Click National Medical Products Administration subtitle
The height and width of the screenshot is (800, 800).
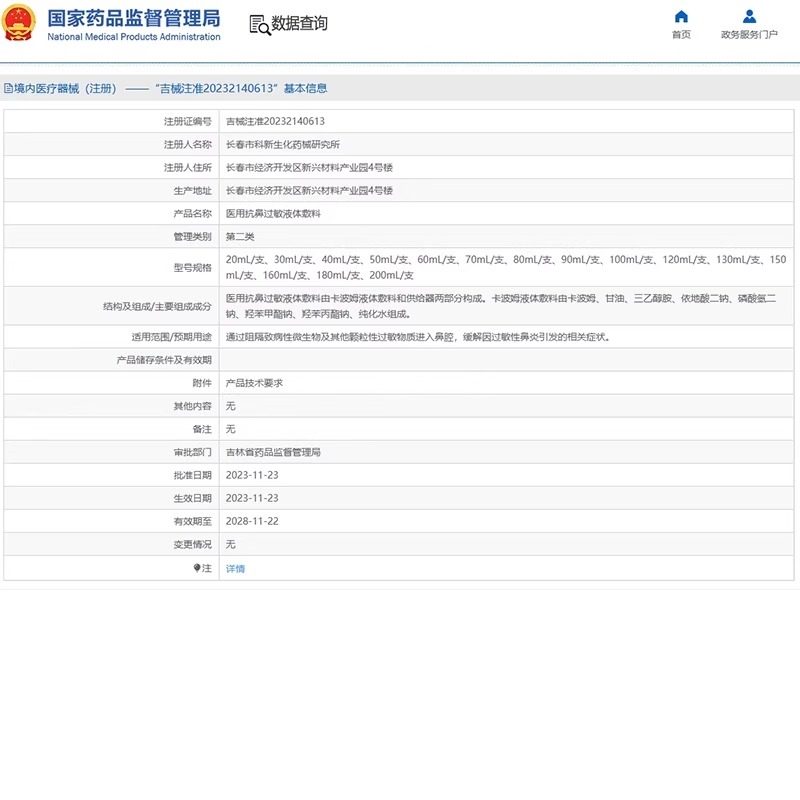(x=134, y=37)
